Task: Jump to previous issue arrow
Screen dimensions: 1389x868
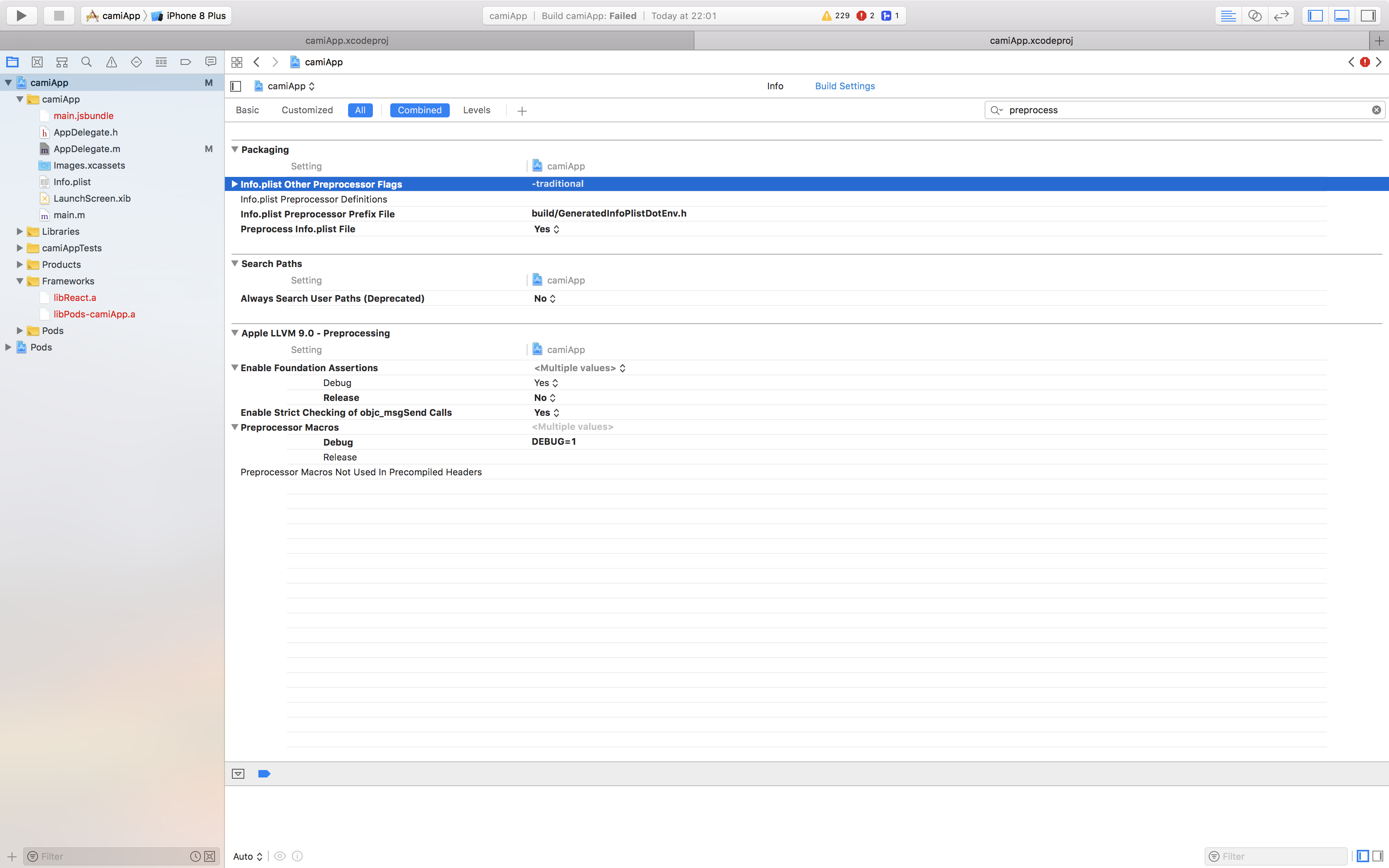Action: [1351, 62]
